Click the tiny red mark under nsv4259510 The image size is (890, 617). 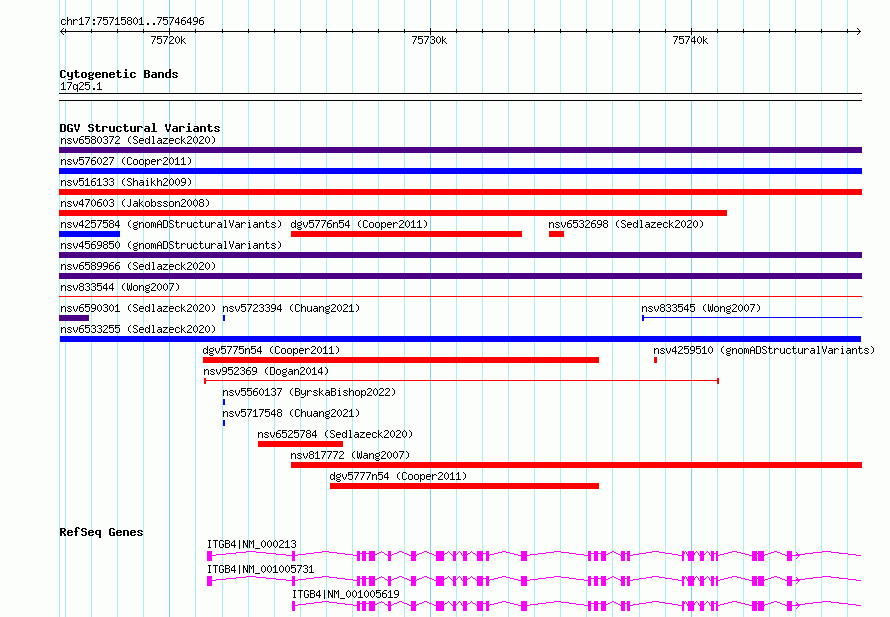656,360
